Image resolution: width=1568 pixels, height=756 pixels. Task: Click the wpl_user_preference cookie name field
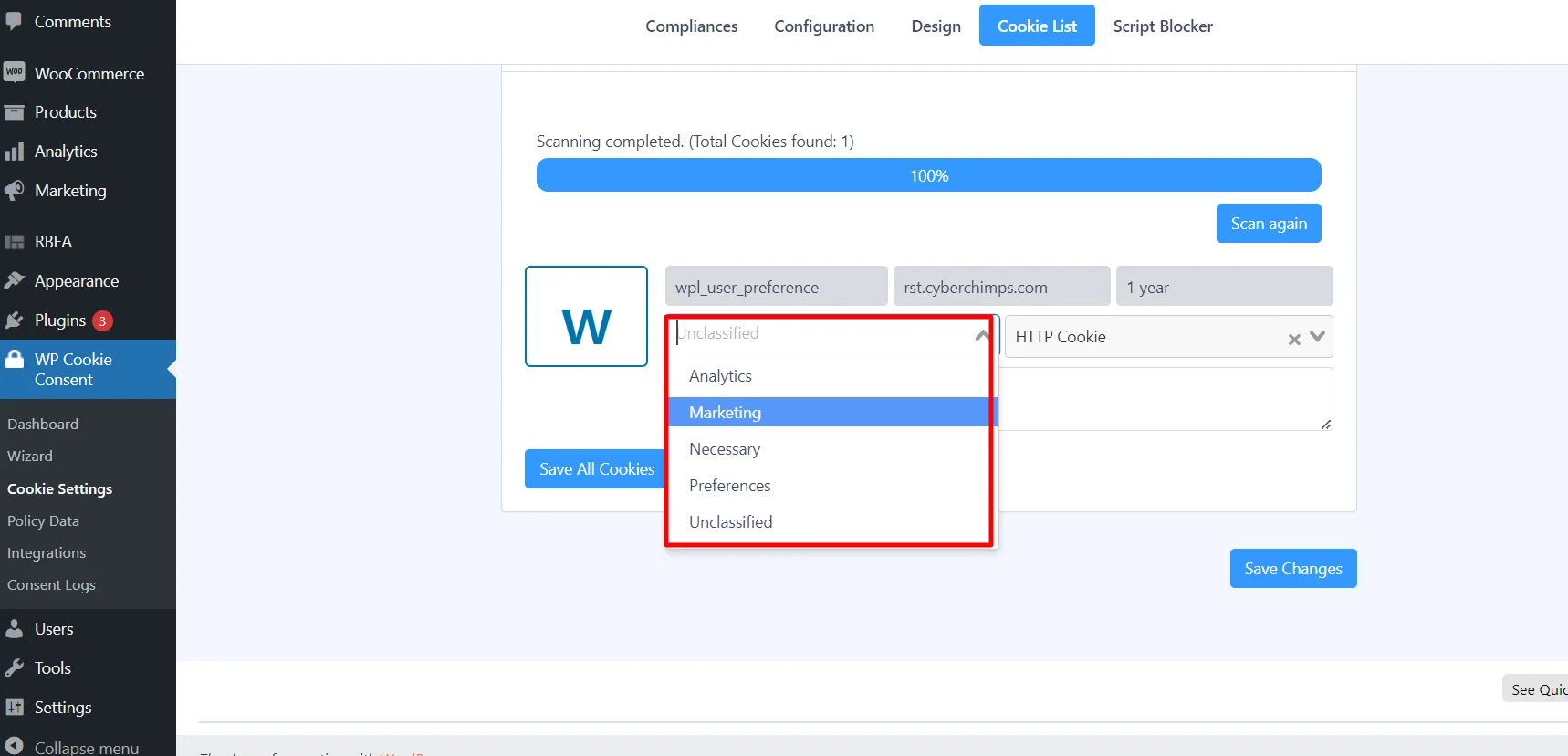coord(776,287)
